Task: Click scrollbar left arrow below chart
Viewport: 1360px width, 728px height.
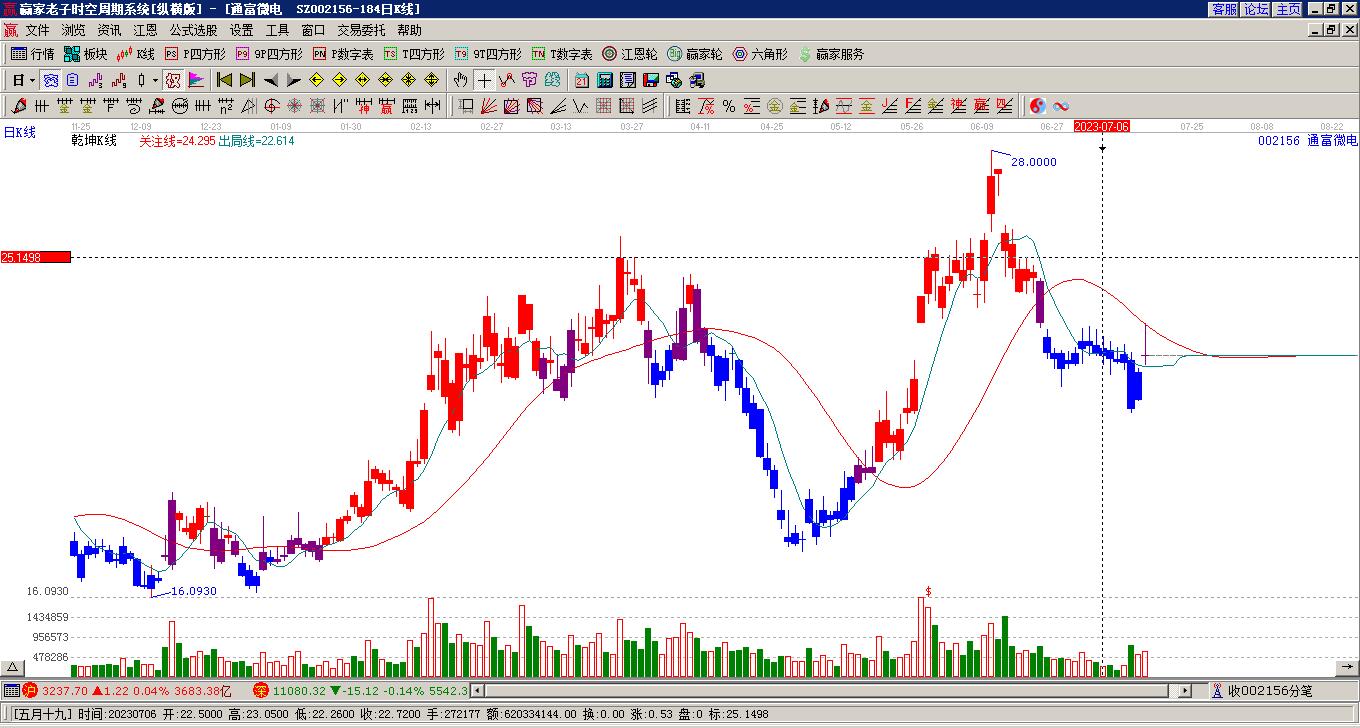Action: [x=477, y=690]
